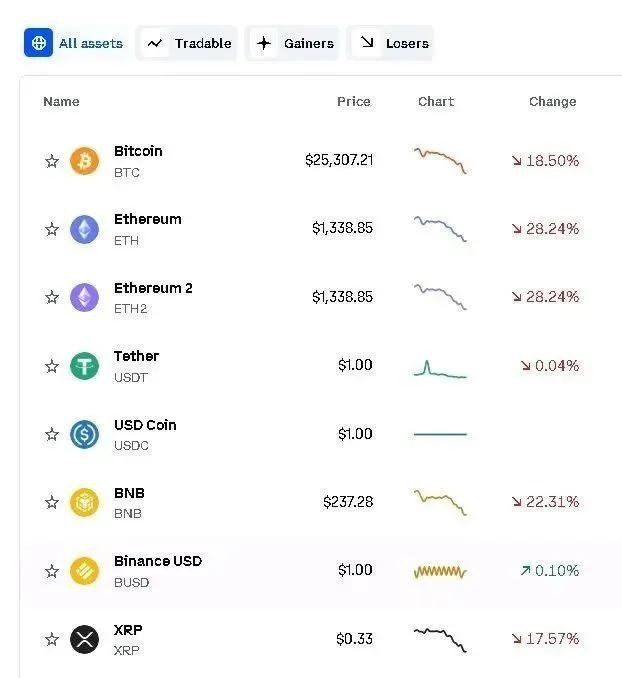The height and width of the screenshot is (678, 622).
Task: Click the Ethereum blue diamond icon
Action: tap(84, 229)
